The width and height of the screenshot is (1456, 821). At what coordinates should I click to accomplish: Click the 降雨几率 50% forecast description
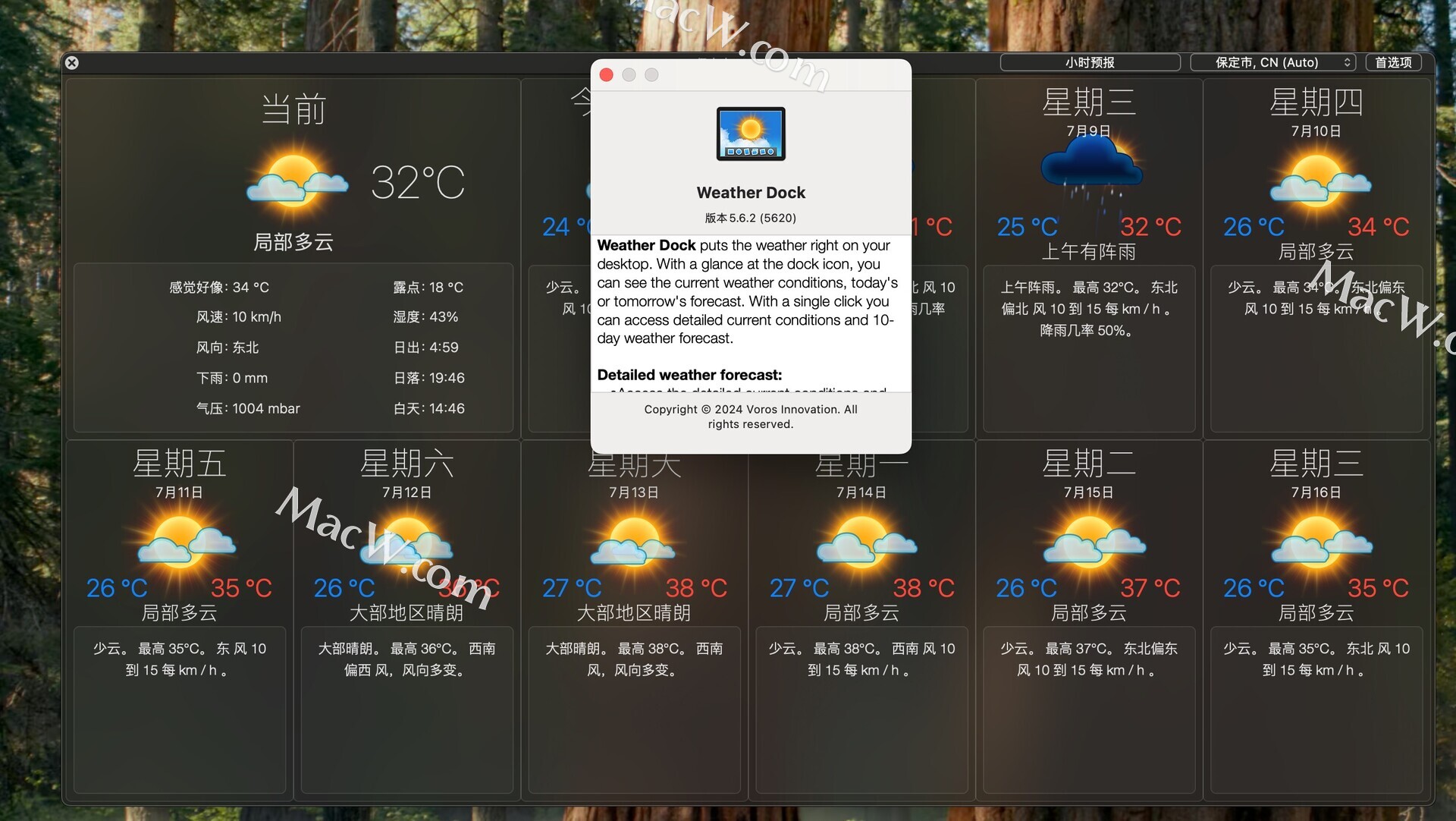tap(1089, 309)
